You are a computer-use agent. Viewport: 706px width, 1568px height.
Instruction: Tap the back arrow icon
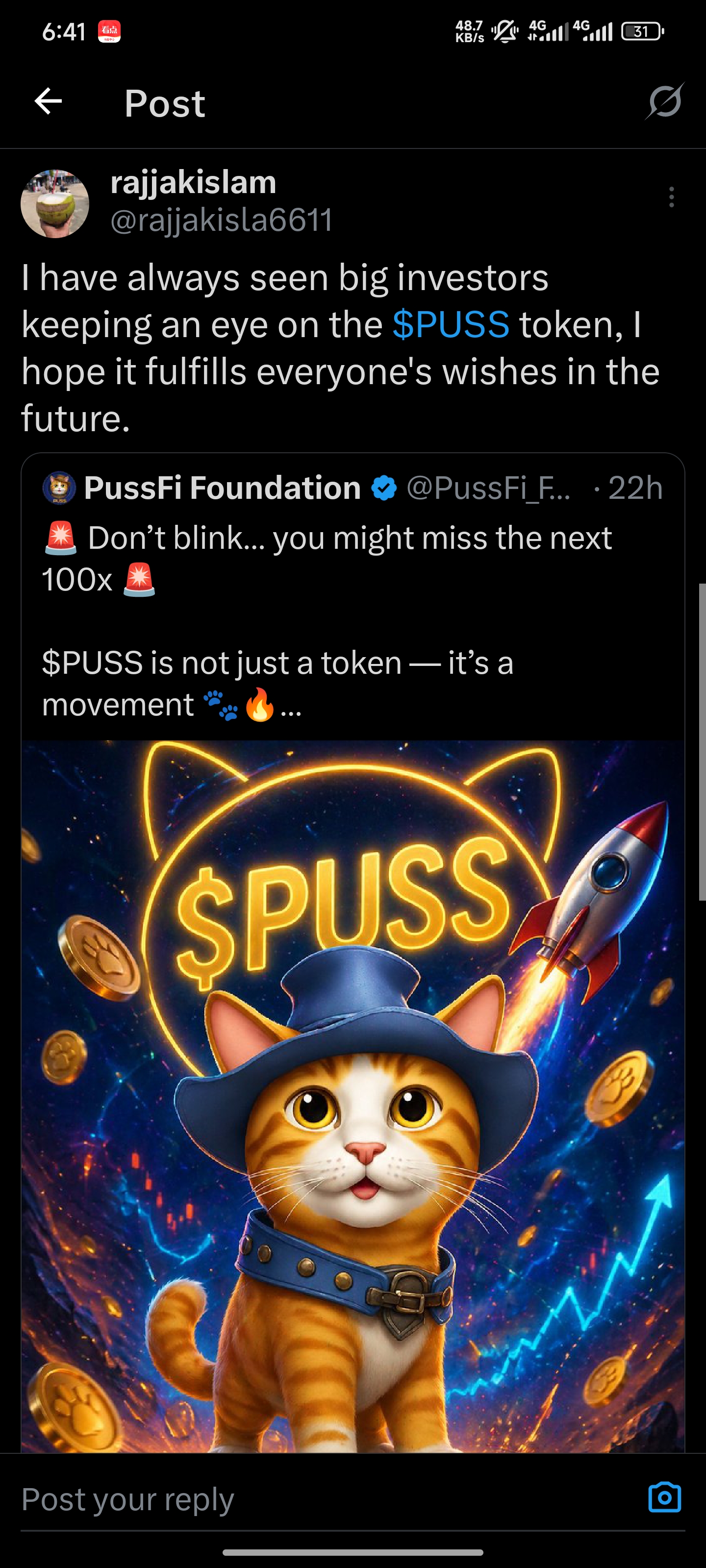[x=48, y=101]
